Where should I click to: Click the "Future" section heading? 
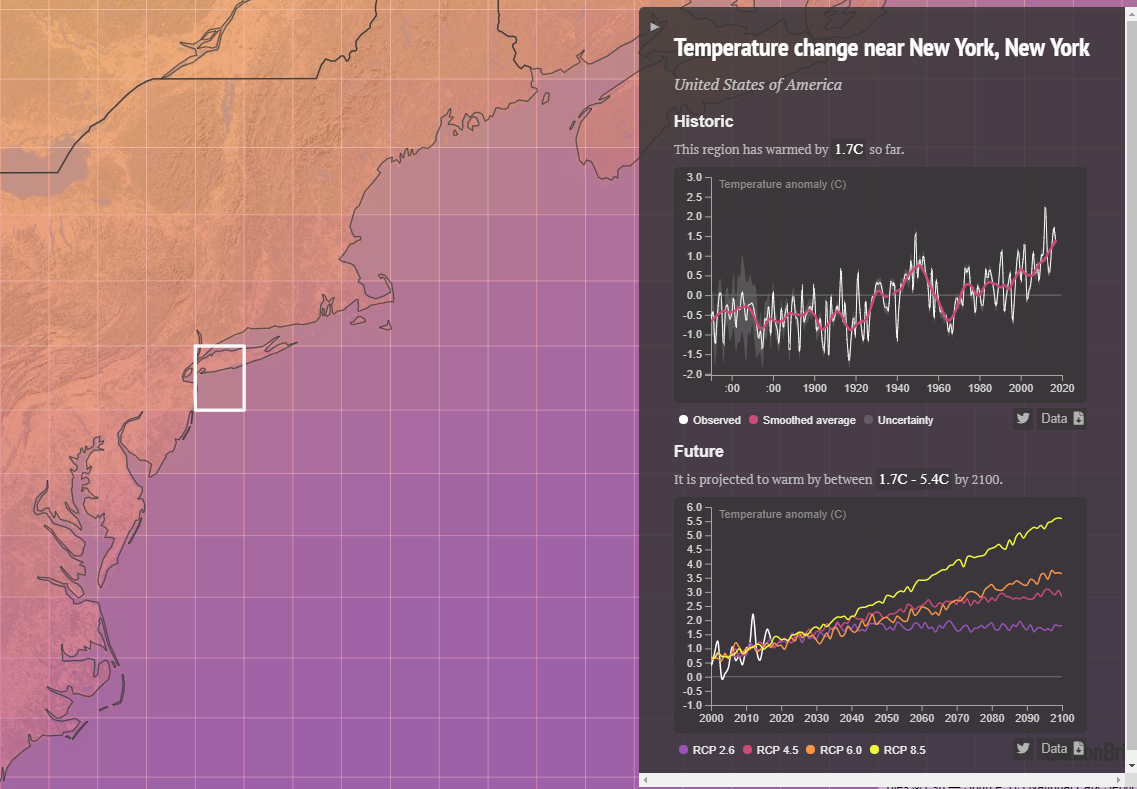pos(698,451)
